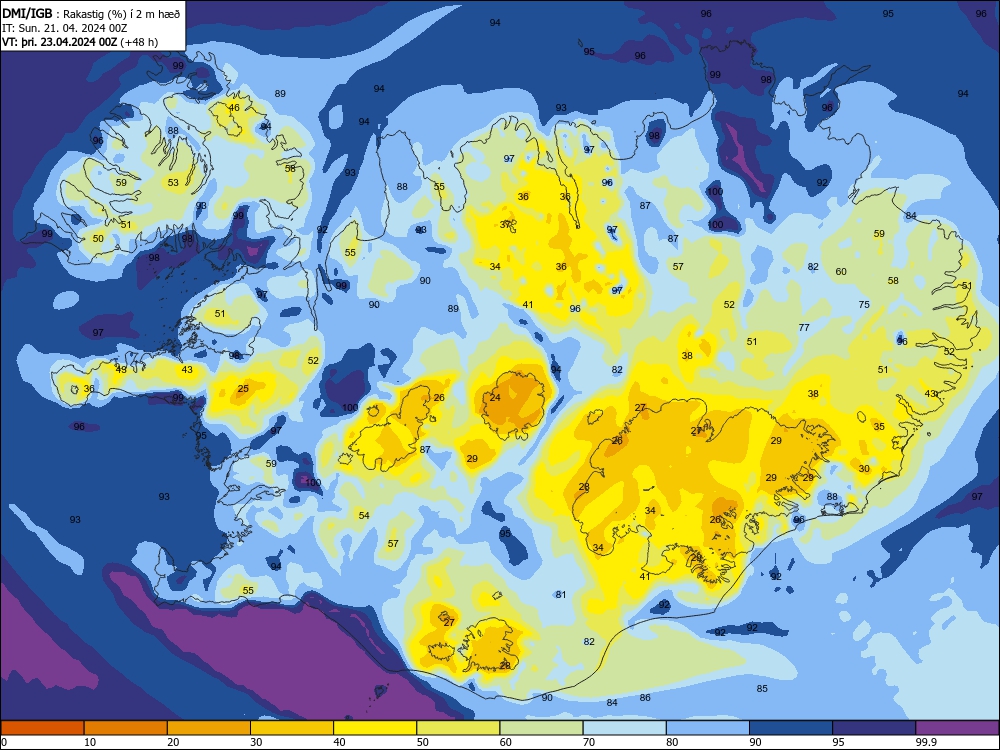The width and height of the screenshot is (1000, 750).
Task: Click the legend scale label '60'
Action: point(506,742)
